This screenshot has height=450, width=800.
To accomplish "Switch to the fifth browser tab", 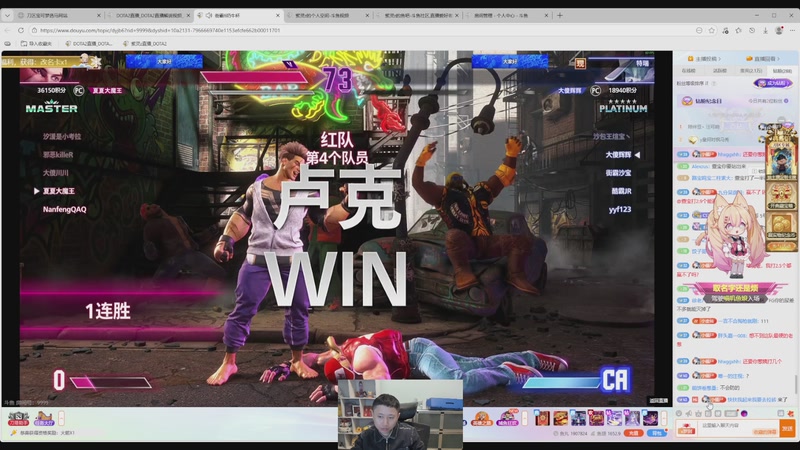I will click(x=417, y=15).
